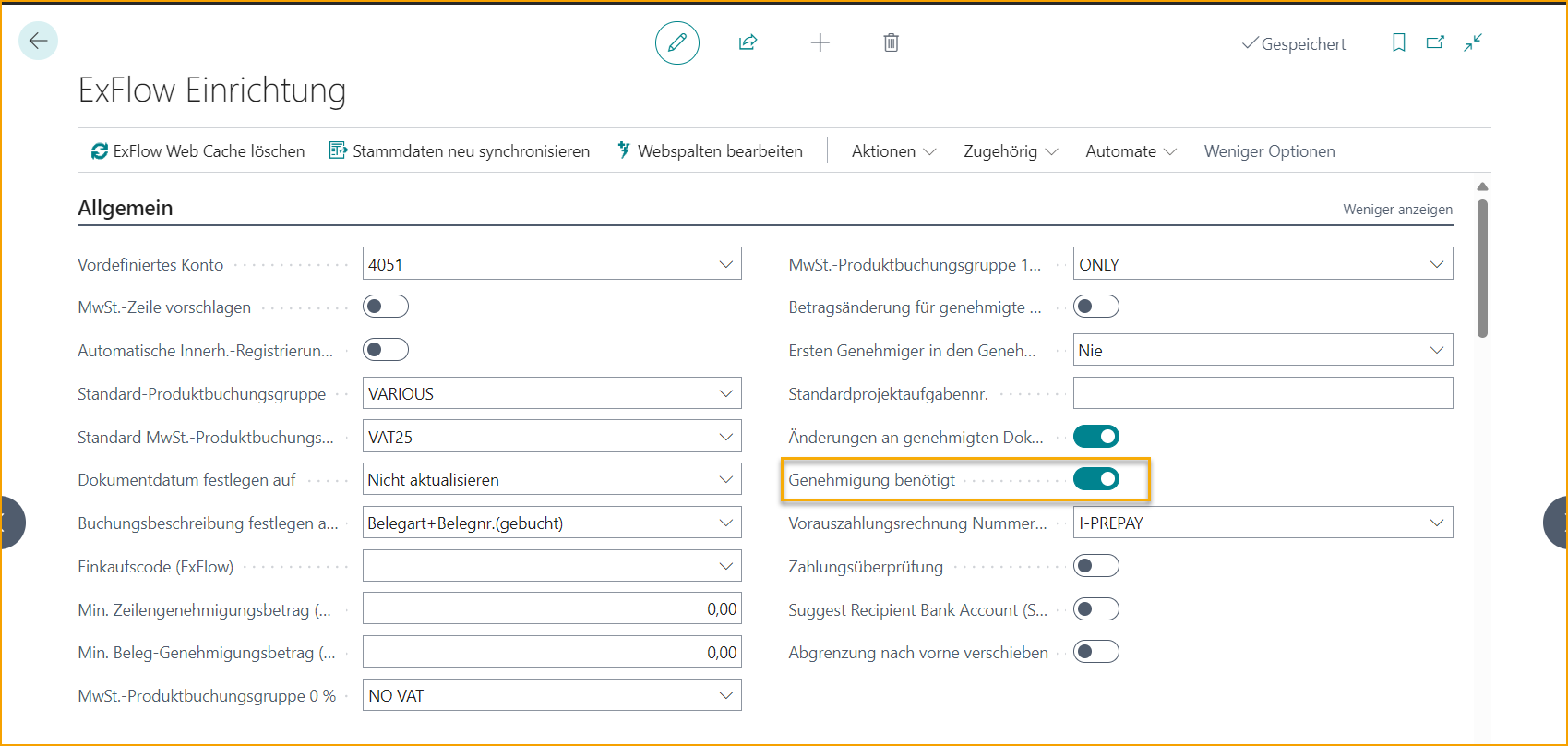The height and width of the screenshot is (746, 1568).
Task: Open the Aktionen menu
Action: pos(893,151)
